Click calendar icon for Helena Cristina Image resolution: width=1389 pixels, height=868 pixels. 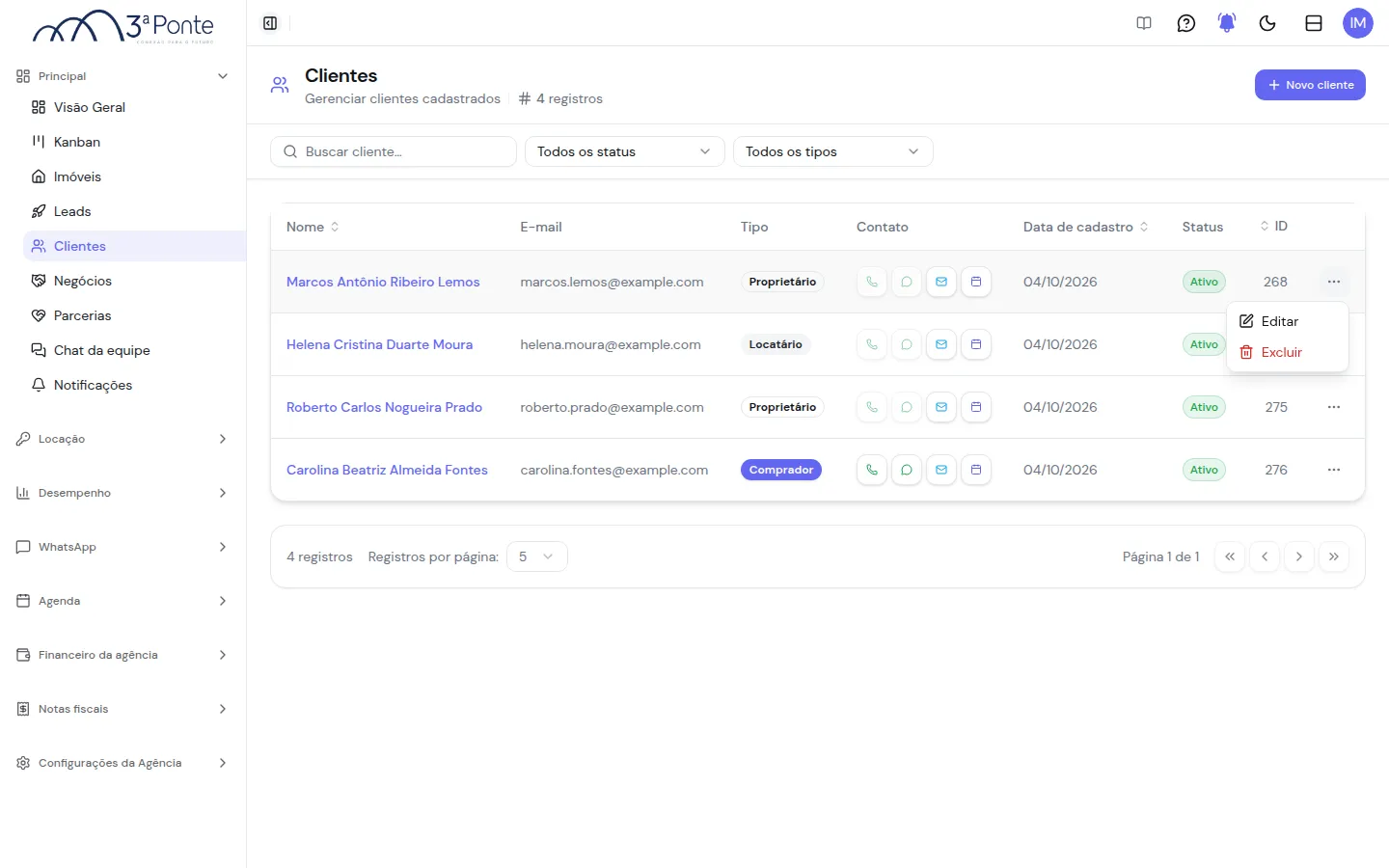tap(976, 344)
